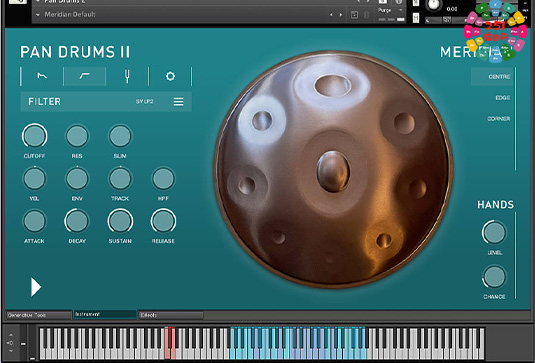Click the delete preset trash icon
Viewport: 535px width, 363px height.
[366, 15]
